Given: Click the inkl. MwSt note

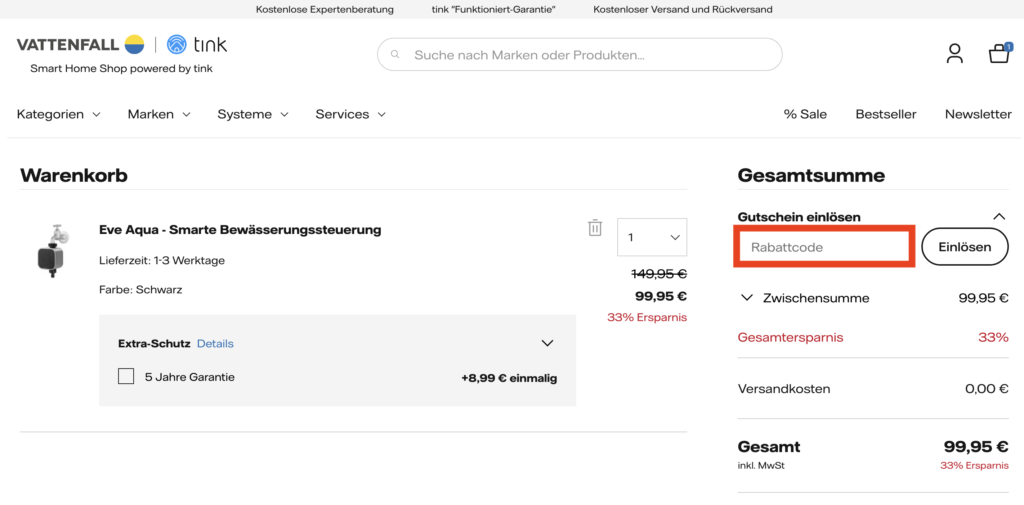Looking at the screenshot, I should point(760,466).
